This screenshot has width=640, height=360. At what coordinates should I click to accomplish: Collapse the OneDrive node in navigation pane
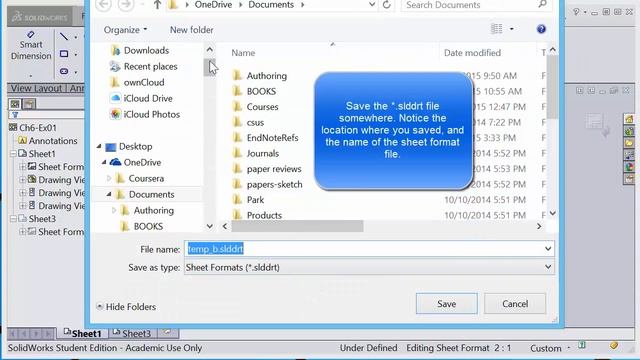(x=104, y=162)
